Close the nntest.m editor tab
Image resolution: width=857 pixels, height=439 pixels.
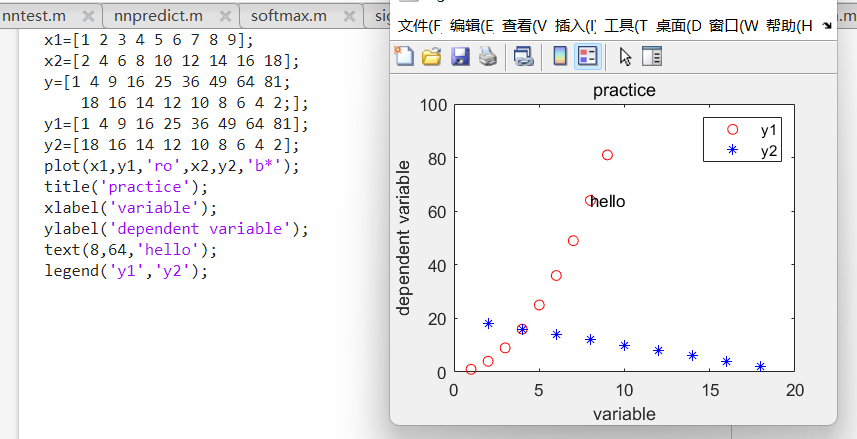(87, 16)
